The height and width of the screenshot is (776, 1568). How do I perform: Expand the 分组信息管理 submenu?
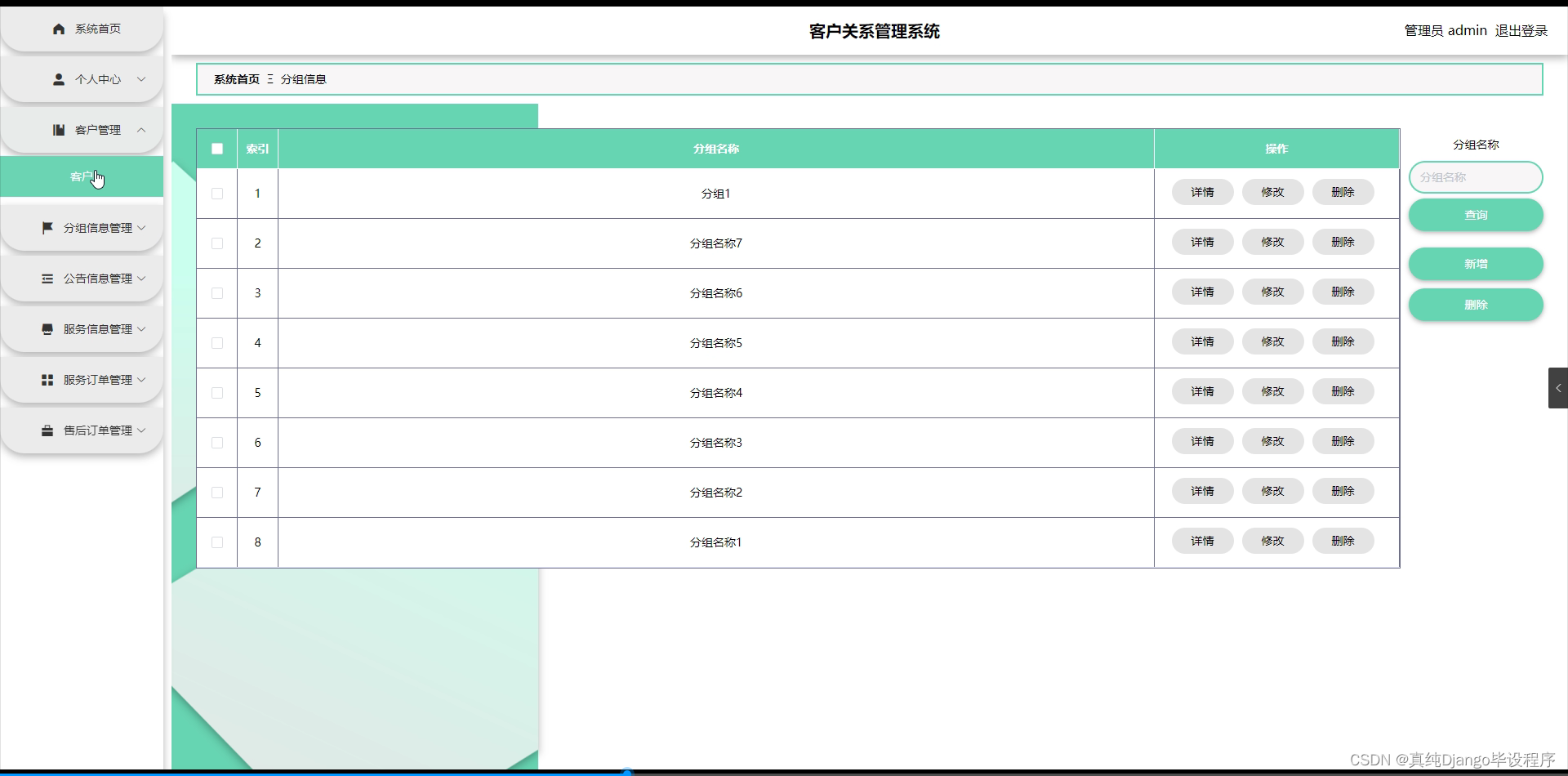(x=141, y=228)
